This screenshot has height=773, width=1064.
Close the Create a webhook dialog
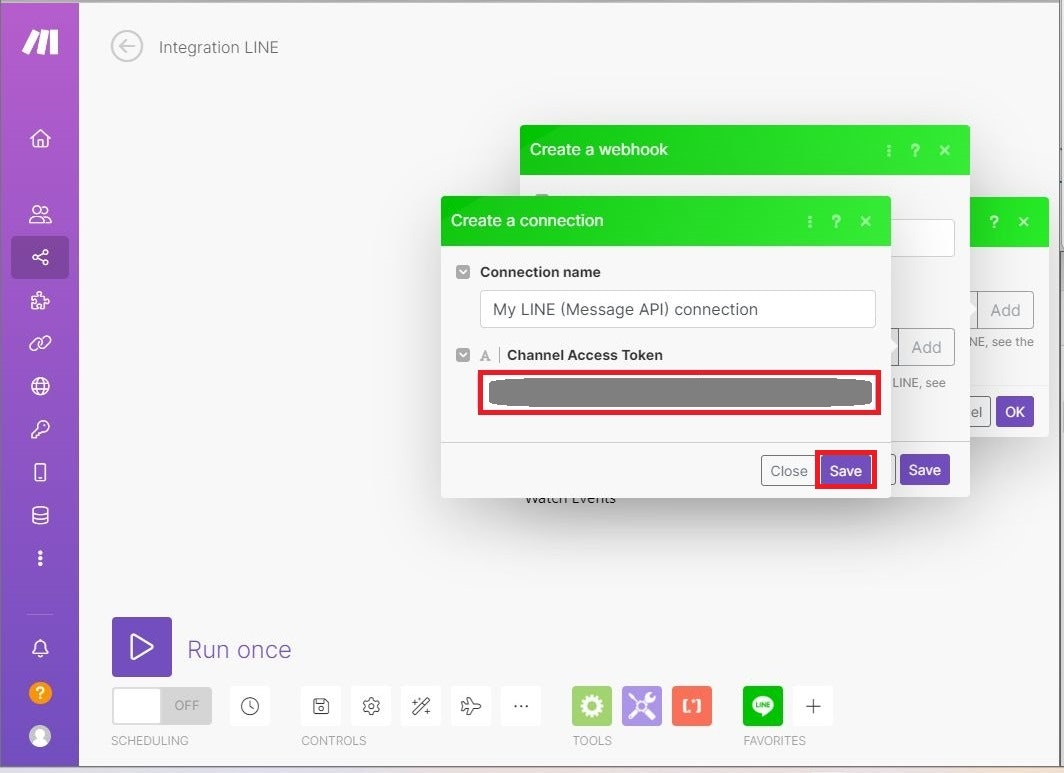[x=945, y=150]
